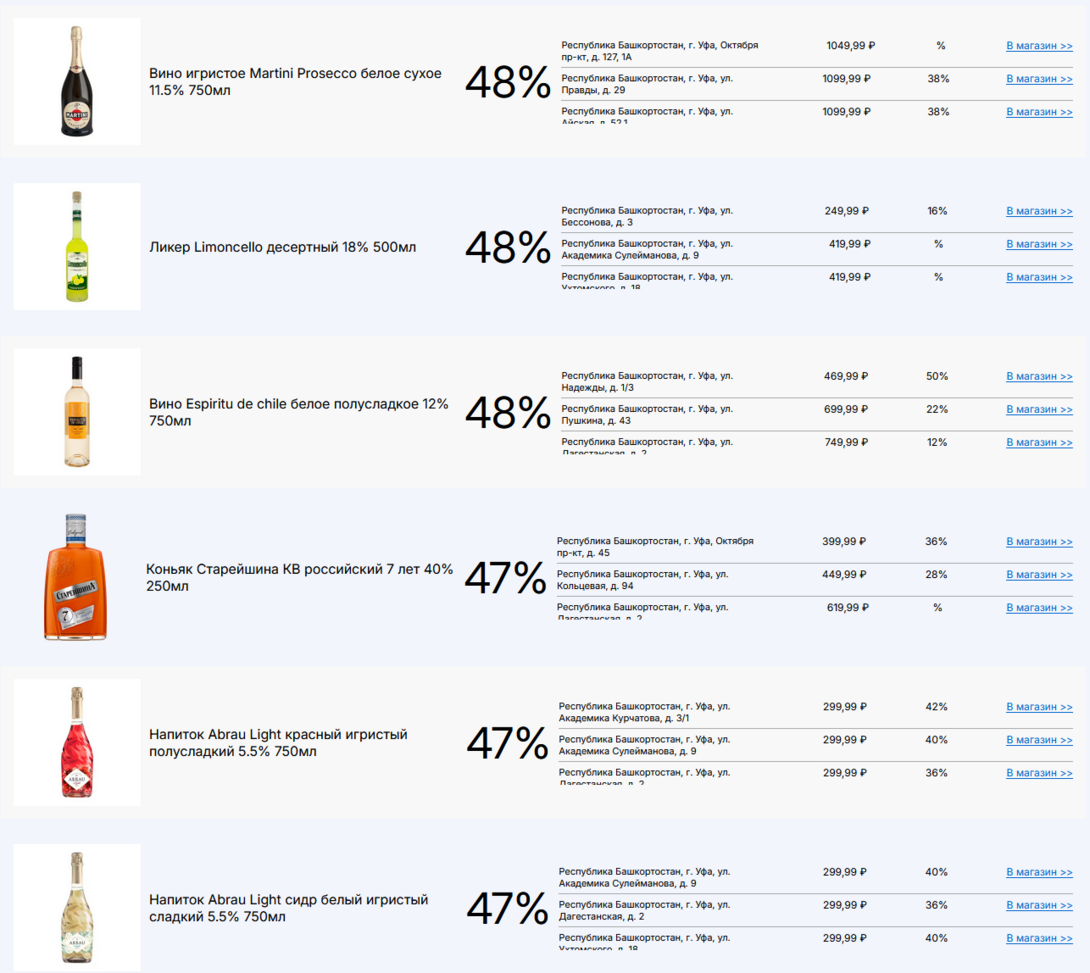Click the Martini Prosecco bottle image

pos(76,81)
